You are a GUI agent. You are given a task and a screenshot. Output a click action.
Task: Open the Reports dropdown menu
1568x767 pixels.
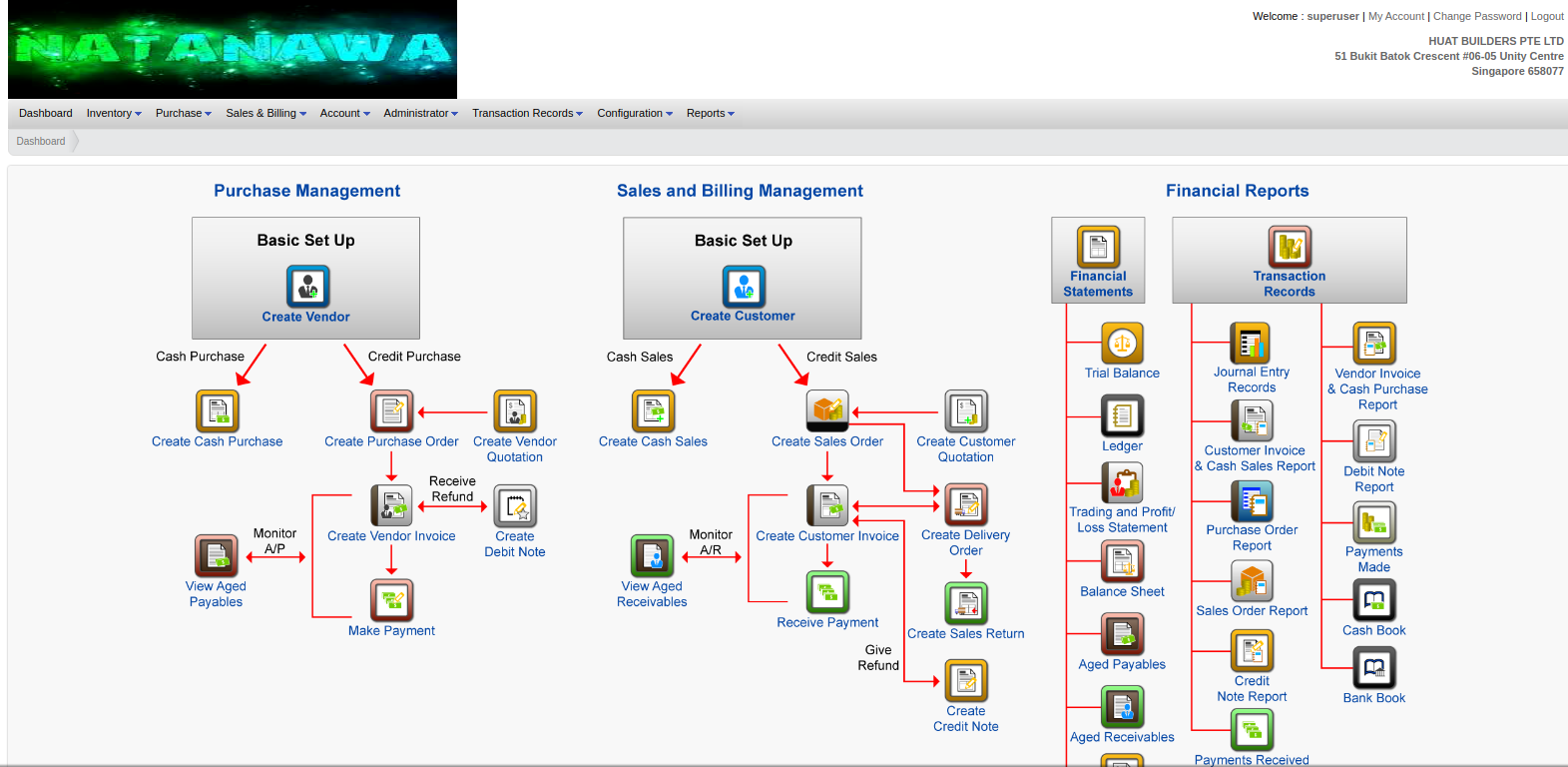coord(710,114)
